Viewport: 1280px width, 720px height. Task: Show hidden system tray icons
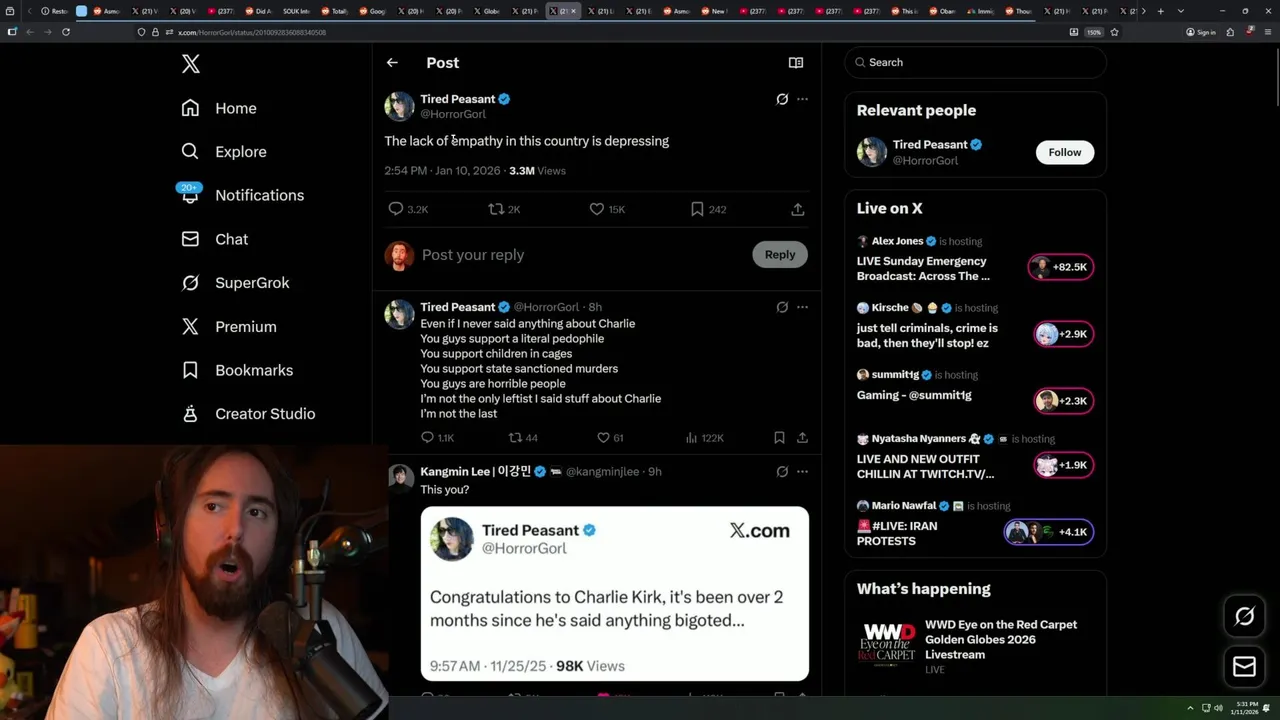[1190, 708]
